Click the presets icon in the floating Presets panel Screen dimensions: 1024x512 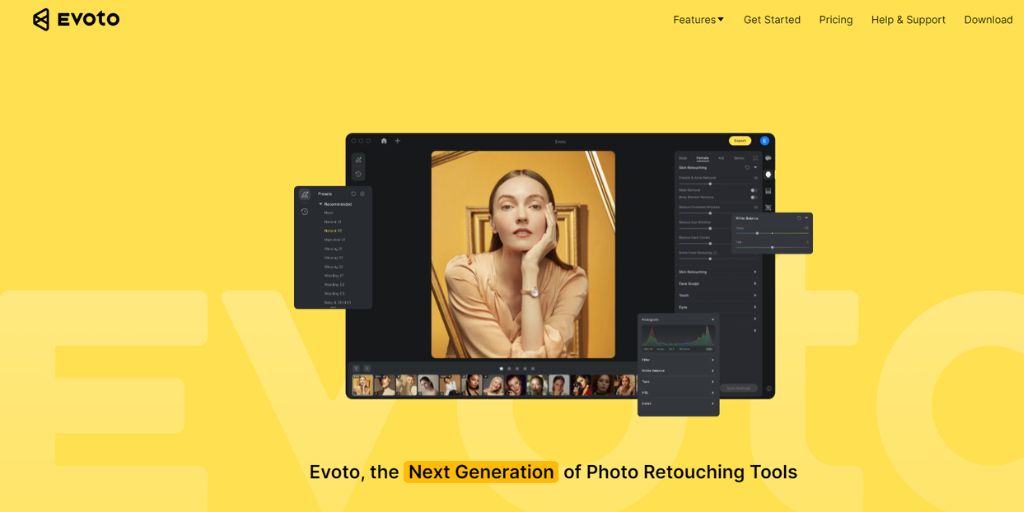[x=304, y=195]
